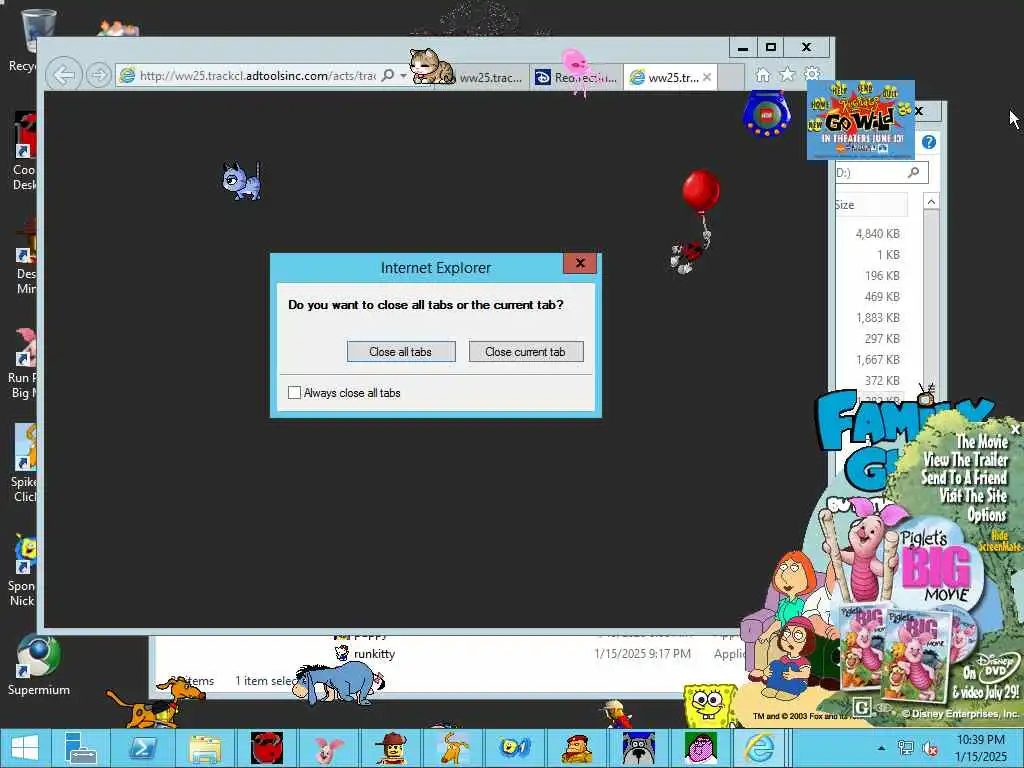Click the Explorer search box magnifier
The image size is (1024, 768).
coord(914,172)
